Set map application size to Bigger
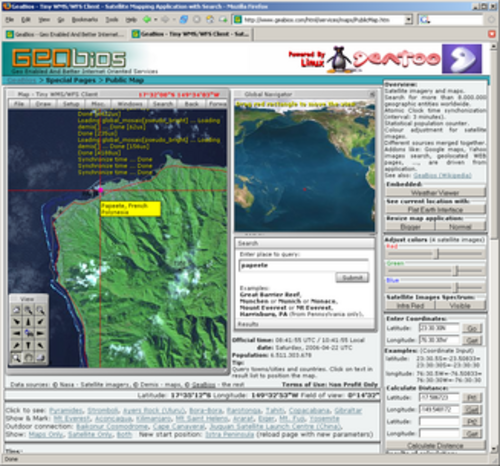This screenshot has height=466, width=500. (410, 227)
